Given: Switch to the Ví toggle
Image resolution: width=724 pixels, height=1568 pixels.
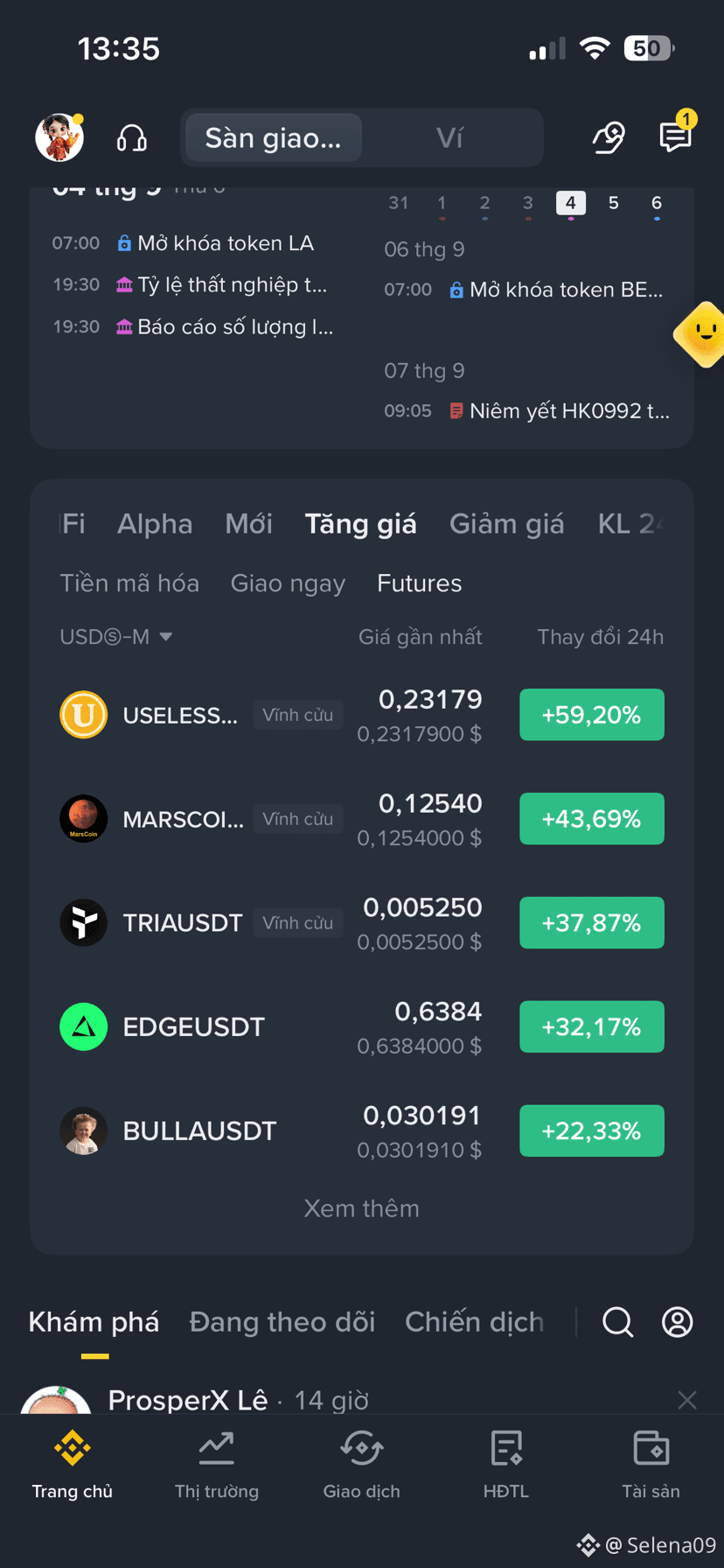Looking at the screenshot, I should click(449, 137).
